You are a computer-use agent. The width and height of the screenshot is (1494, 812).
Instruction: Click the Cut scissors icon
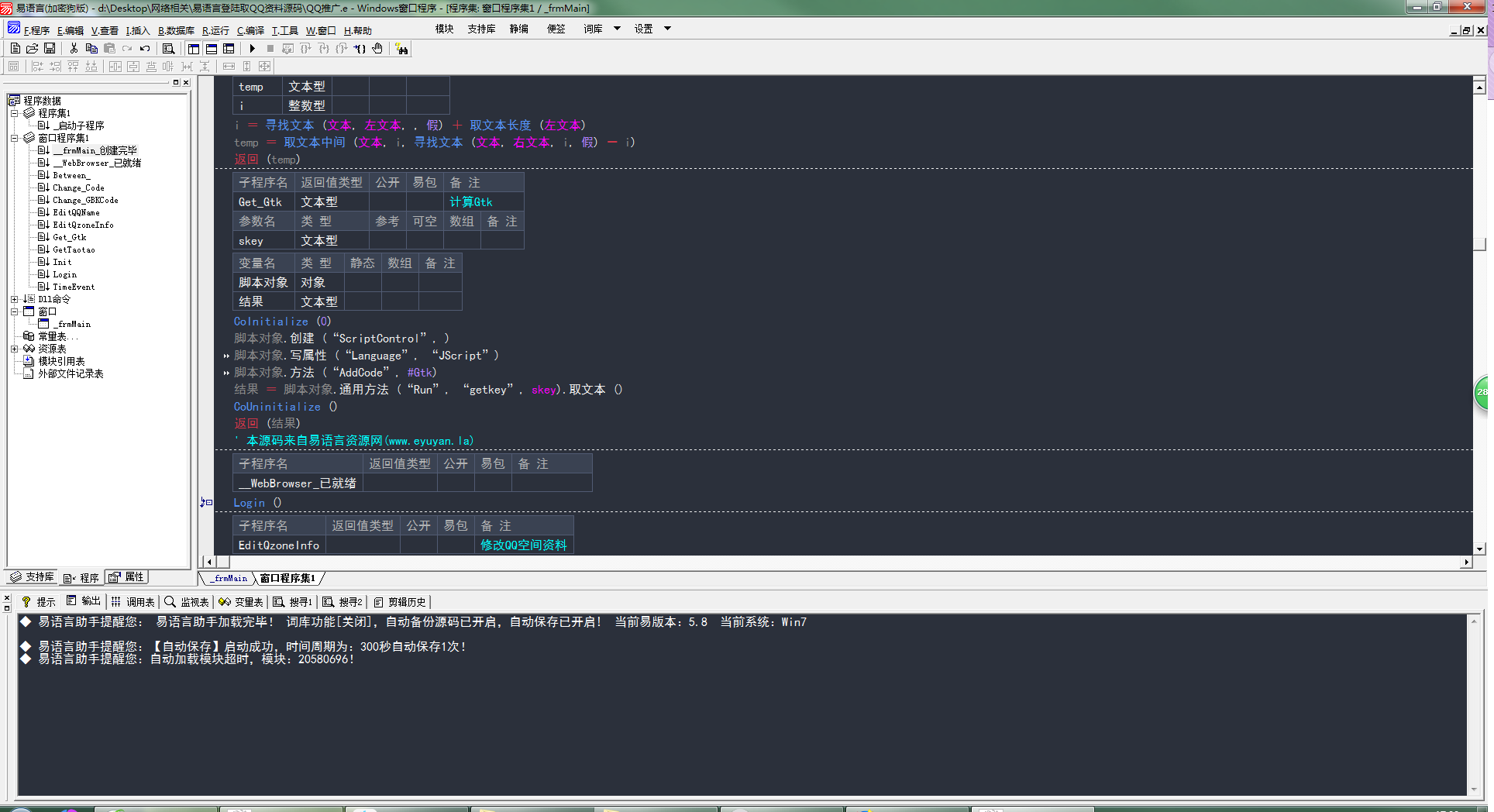74,48
